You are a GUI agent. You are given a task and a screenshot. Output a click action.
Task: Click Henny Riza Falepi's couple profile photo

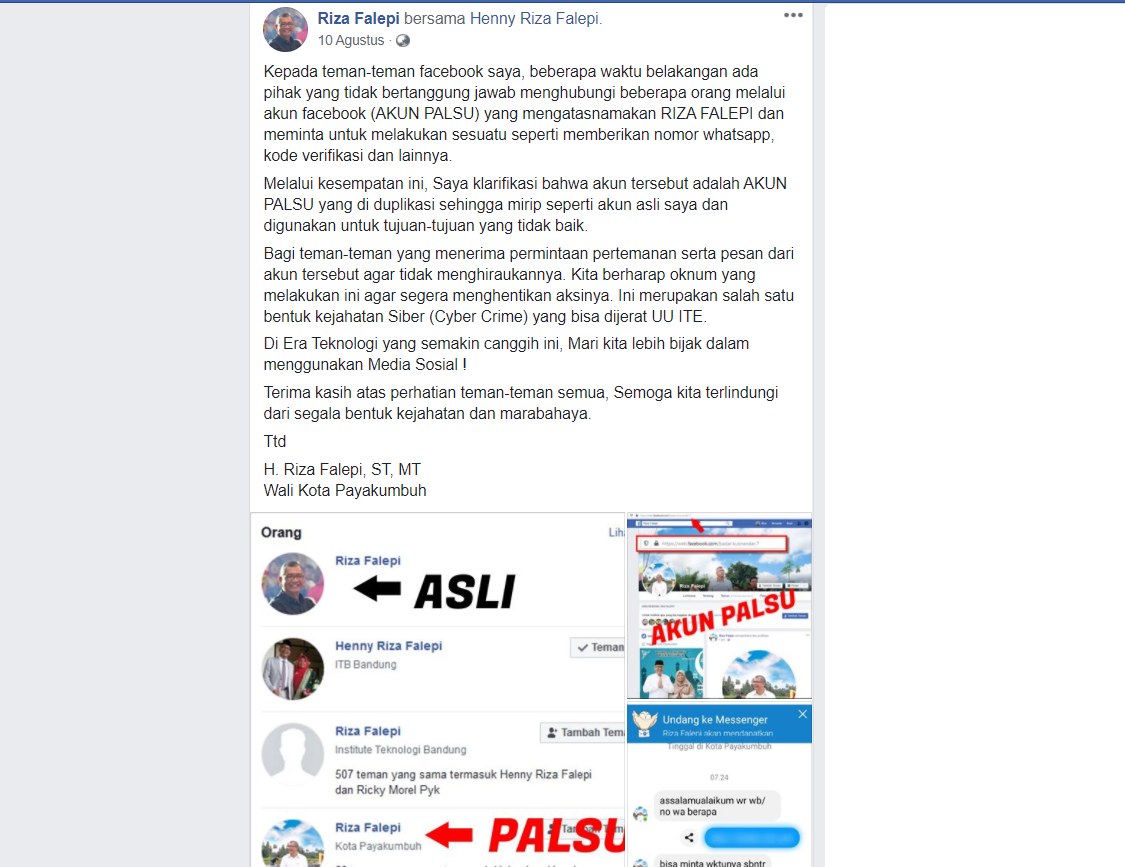pyautogui.click(x=293, y=669)
